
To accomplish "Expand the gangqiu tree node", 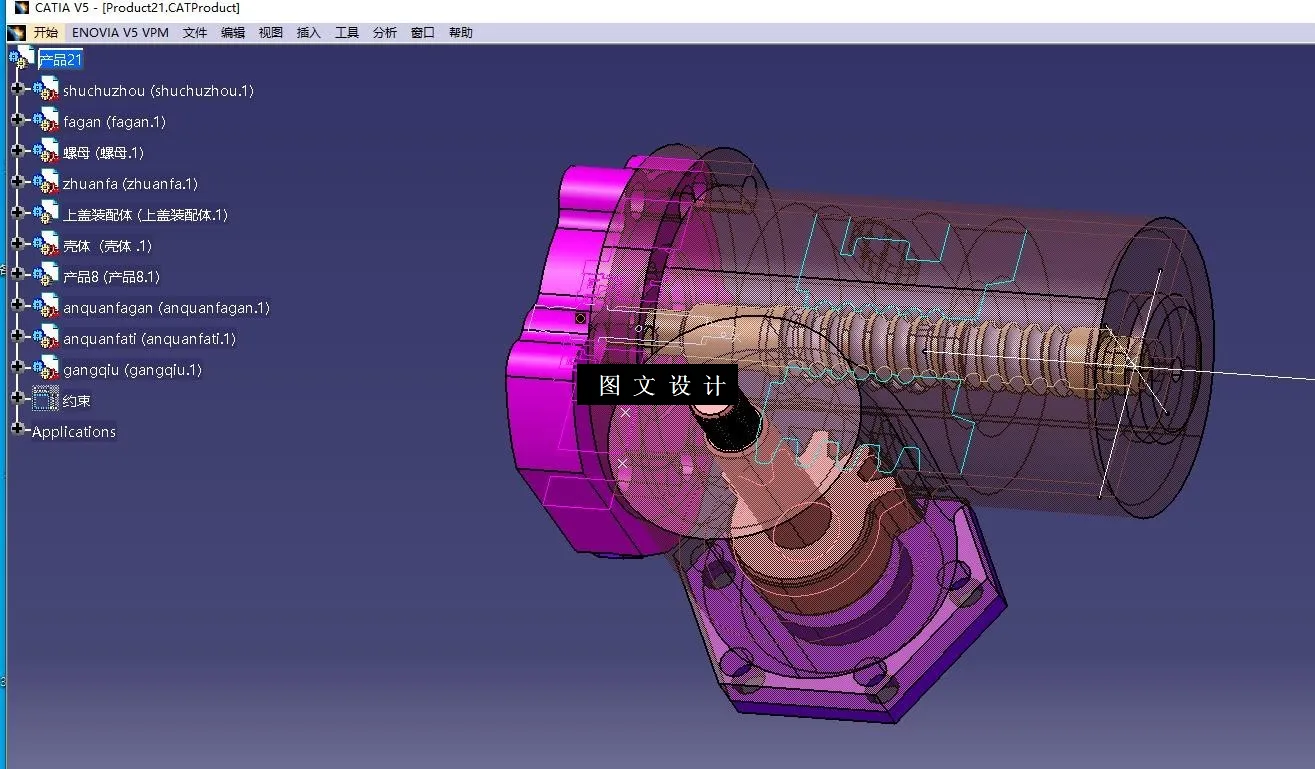I will (16, 369).
